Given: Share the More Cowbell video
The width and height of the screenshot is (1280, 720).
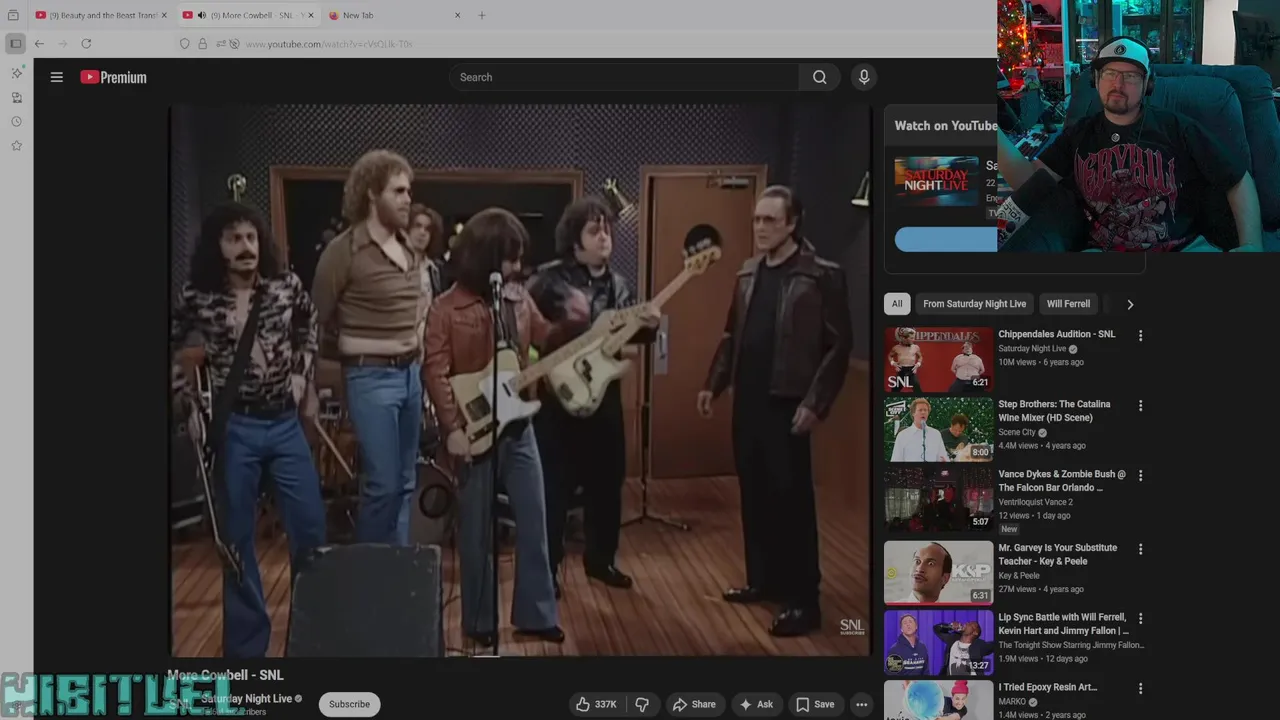Looking at the screenshot, I should point(694,704).
